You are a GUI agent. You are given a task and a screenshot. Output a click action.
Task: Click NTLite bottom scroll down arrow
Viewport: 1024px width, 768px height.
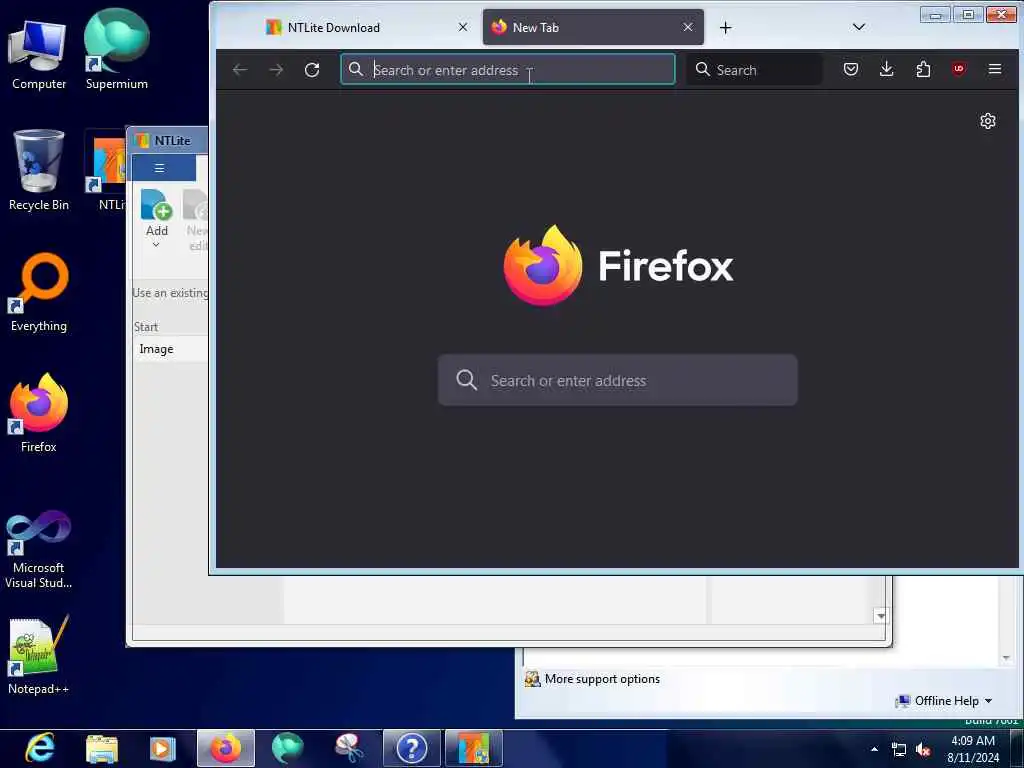coord(881,615)
